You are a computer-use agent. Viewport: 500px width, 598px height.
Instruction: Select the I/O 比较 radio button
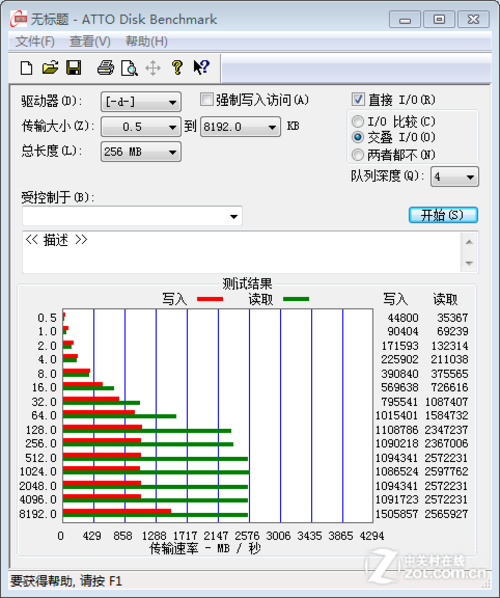pyautogui.click(x=357, y=121)
